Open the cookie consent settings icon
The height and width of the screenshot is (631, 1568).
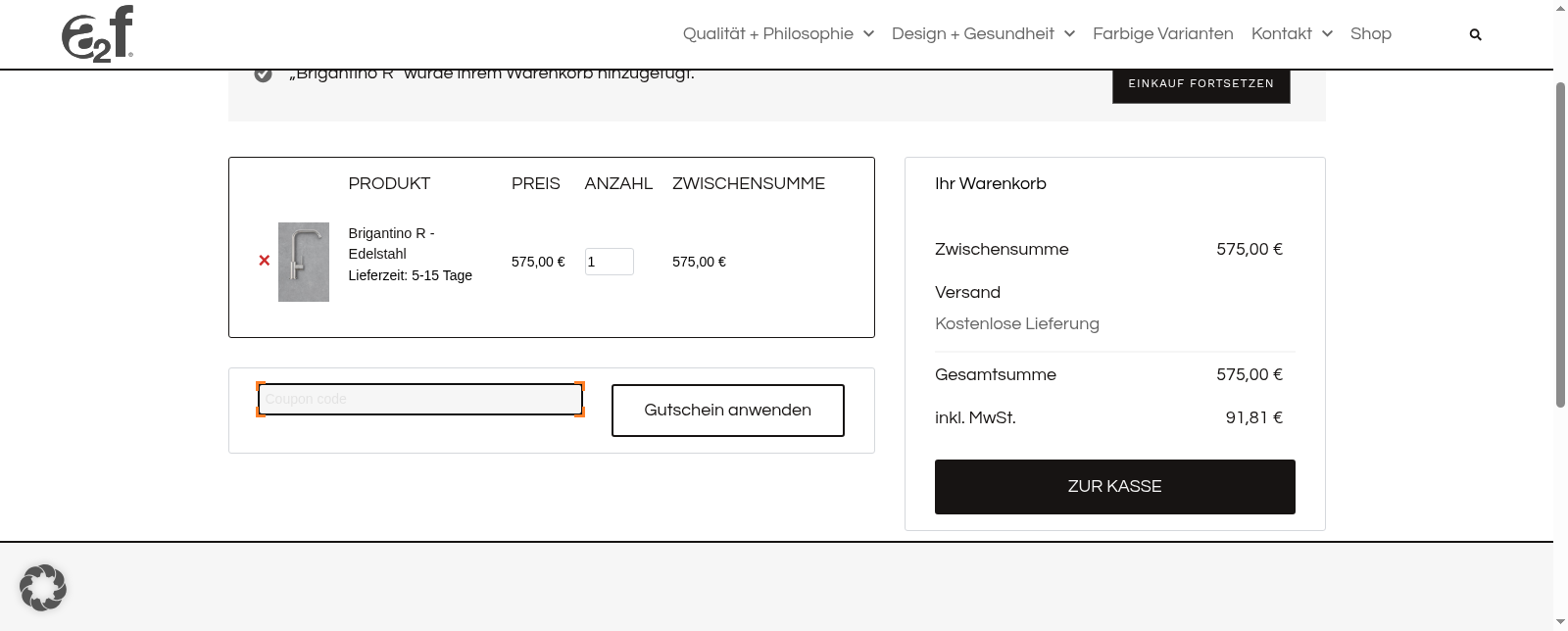pyautogui.click(x=43, y=588)
